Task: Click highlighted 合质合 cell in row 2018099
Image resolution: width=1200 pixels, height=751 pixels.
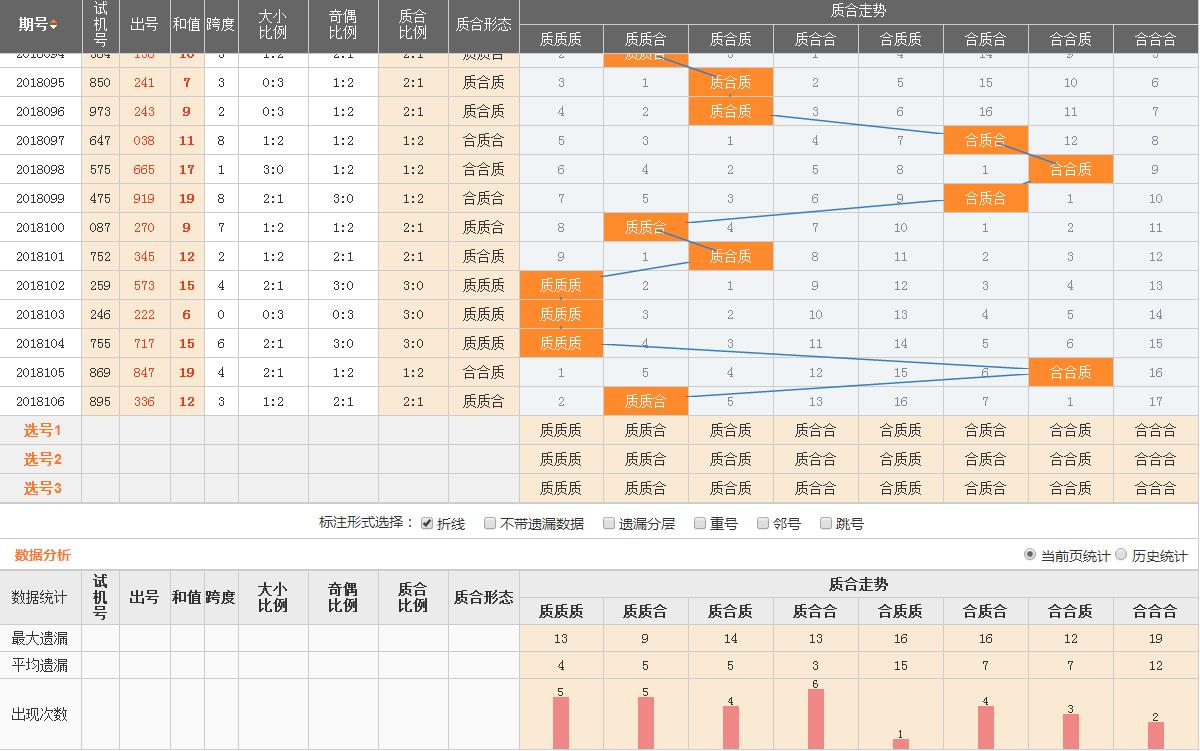Action: [986, 199]
